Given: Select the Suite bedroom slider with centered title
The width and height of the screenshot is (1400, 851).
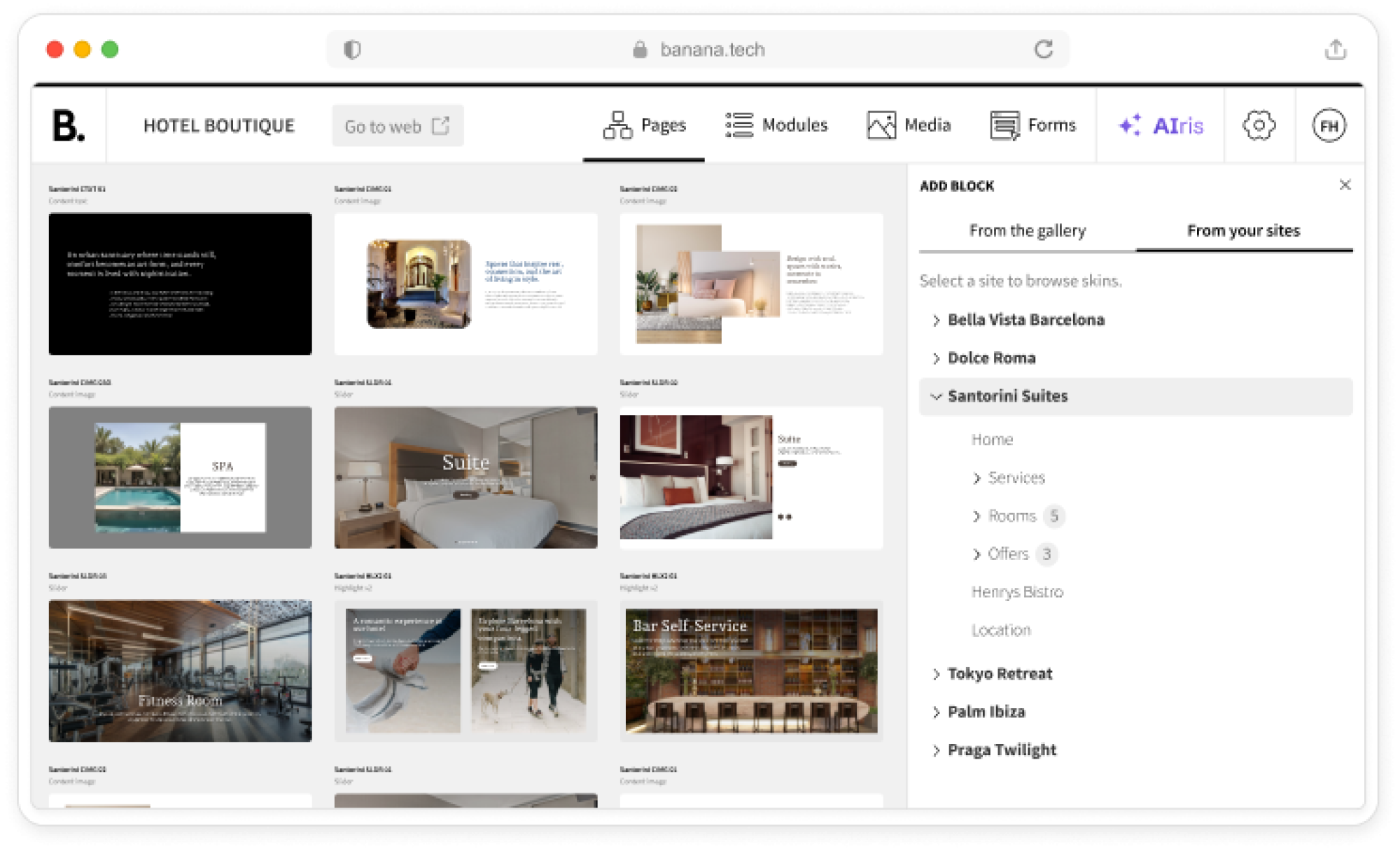Looking at the screenshot, I should [465, 477].
